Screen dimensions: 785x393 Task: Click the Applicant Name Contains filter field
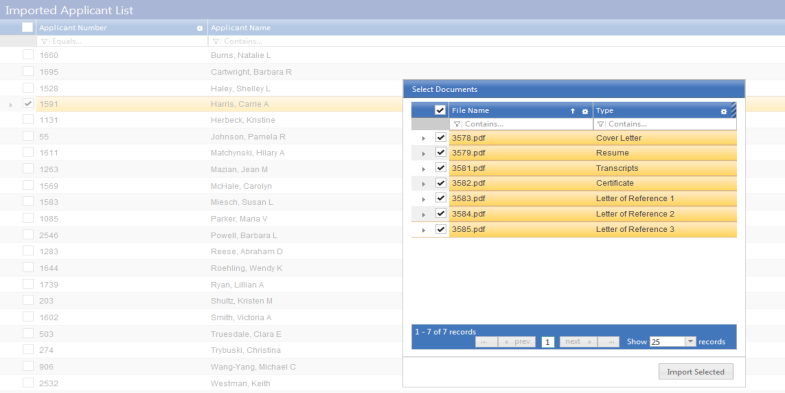click(x=496, y=42)
